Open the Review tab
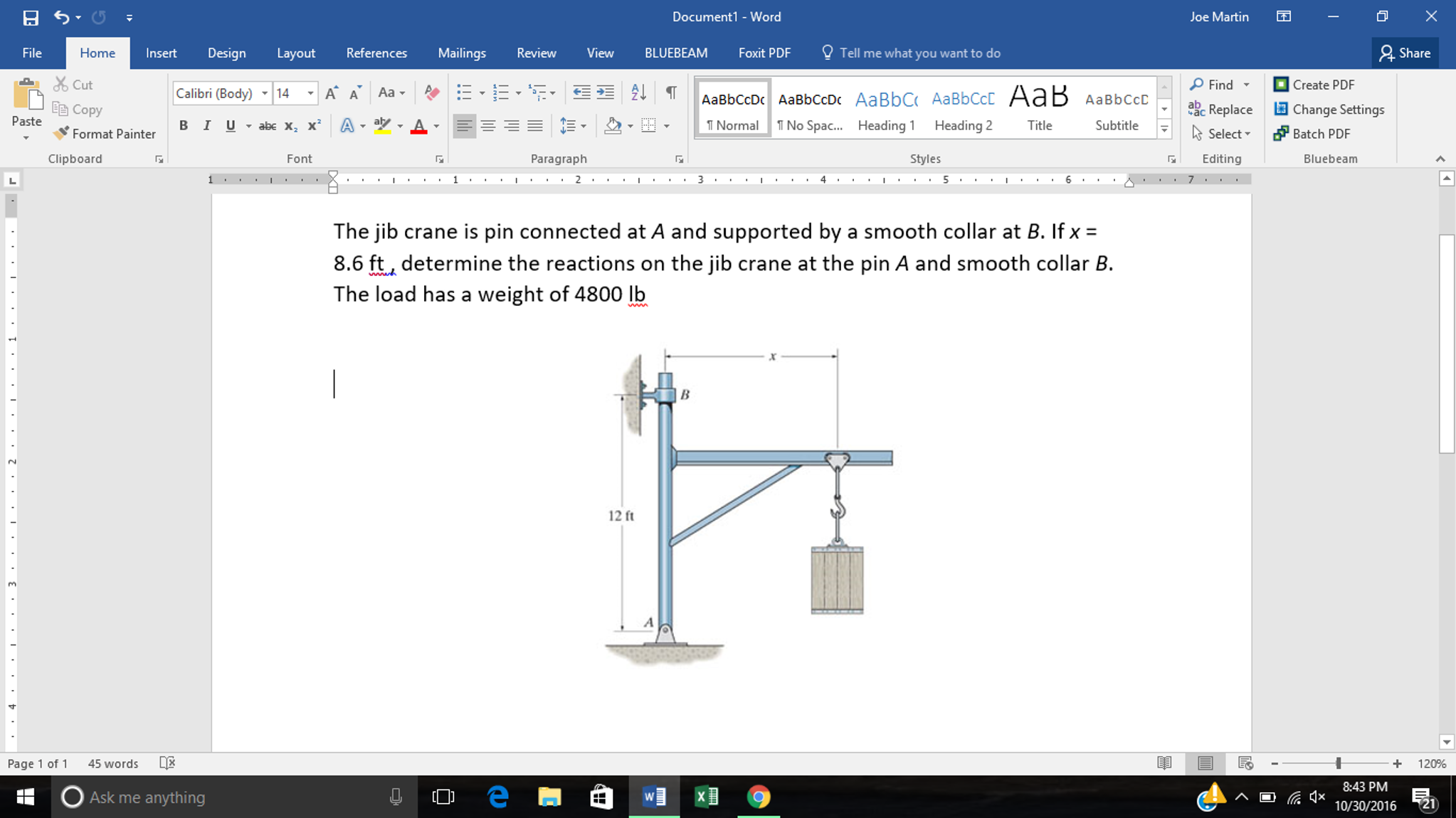The image size is (1456, 818). (536, 53)
